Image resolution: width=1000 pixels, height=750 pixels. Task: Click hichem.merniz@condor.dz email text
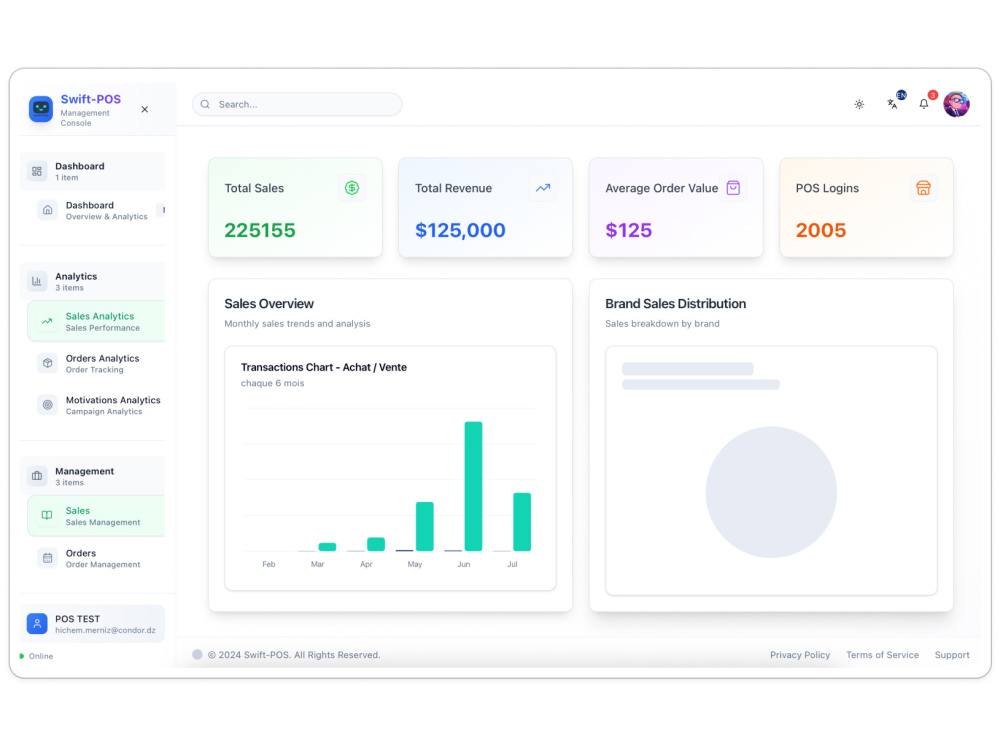point(105,630)
